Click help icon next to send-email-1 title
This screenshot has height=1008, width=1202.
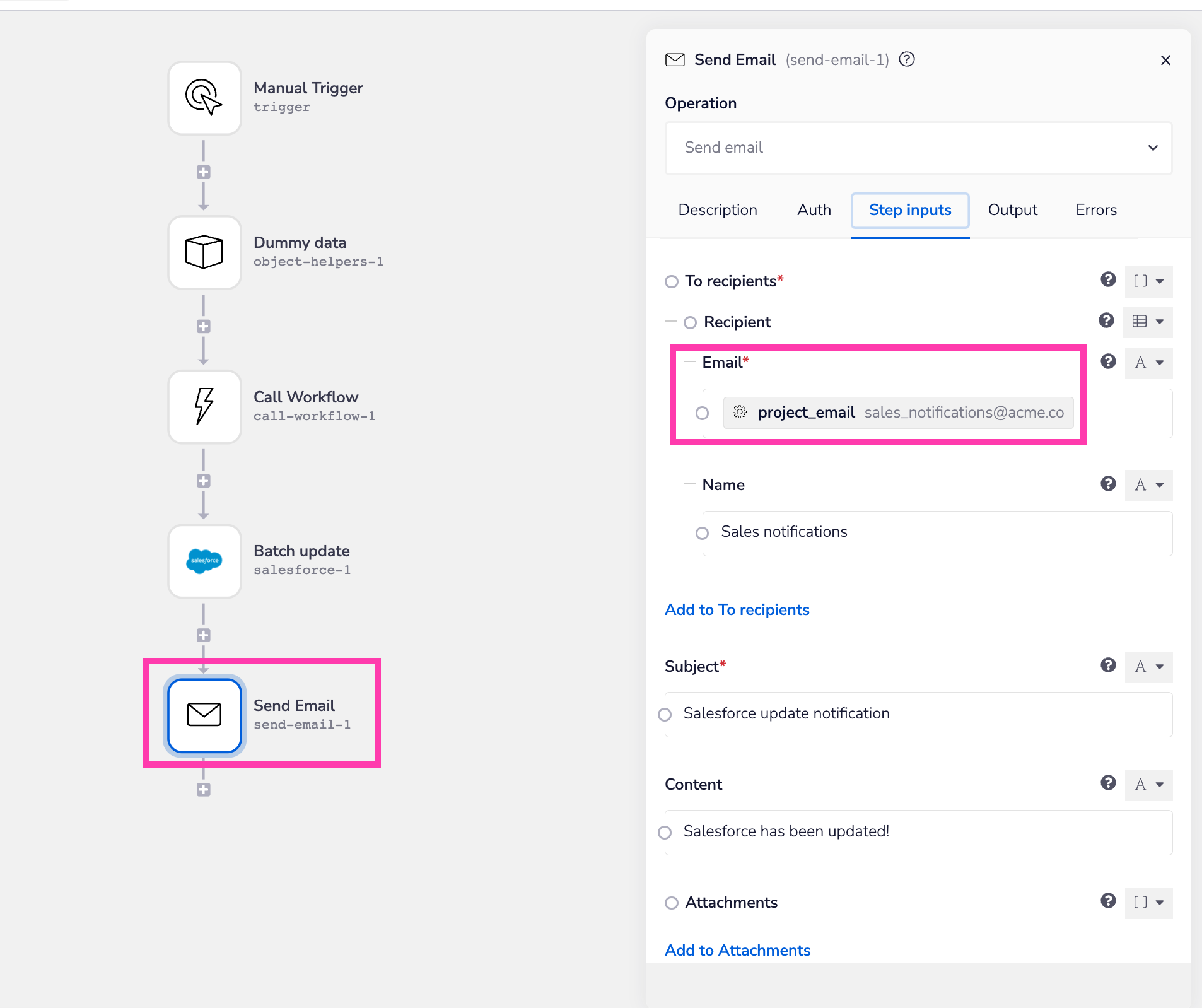click(907, 59)
